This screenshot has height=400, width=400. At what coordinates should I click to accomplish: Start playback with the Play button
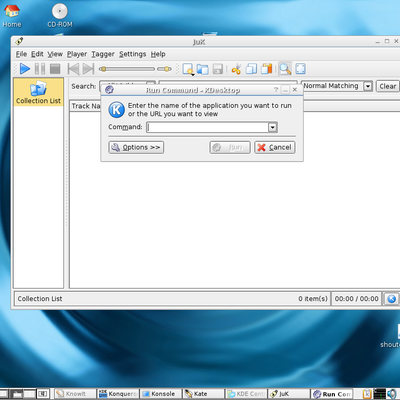[x=25, y=69]
